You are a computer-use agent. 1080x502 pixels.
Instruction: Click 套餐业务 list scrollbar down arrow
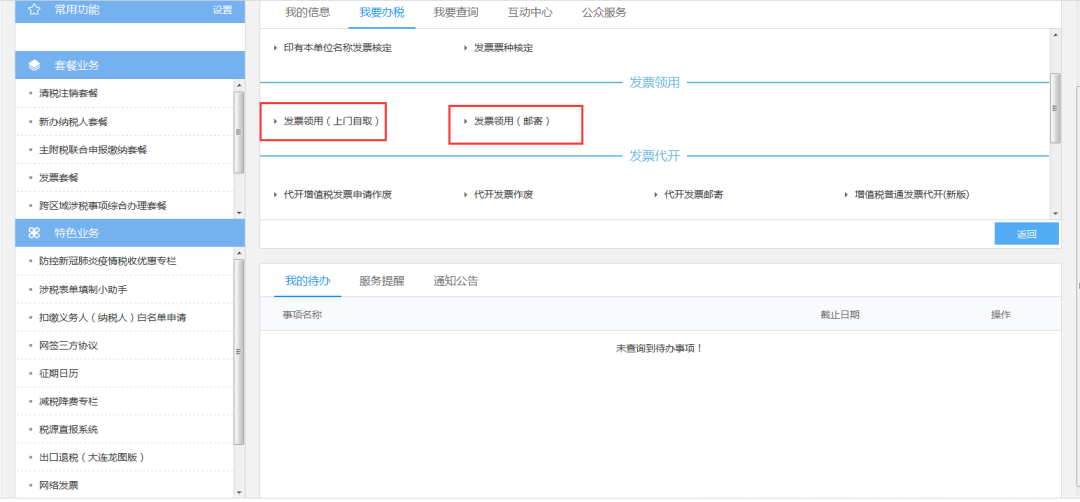(239, 213)
